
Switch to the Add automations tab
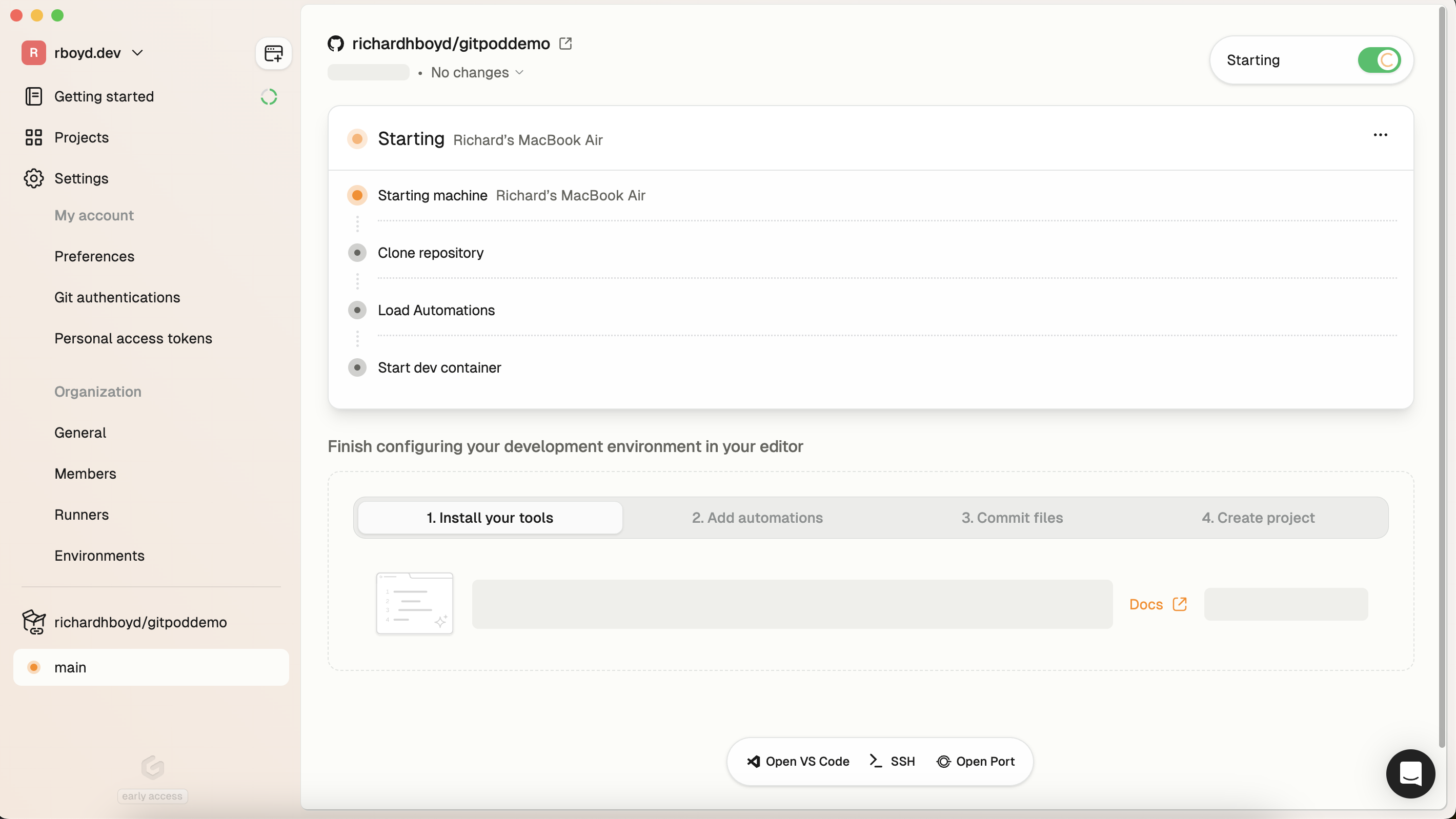point(757,518)
